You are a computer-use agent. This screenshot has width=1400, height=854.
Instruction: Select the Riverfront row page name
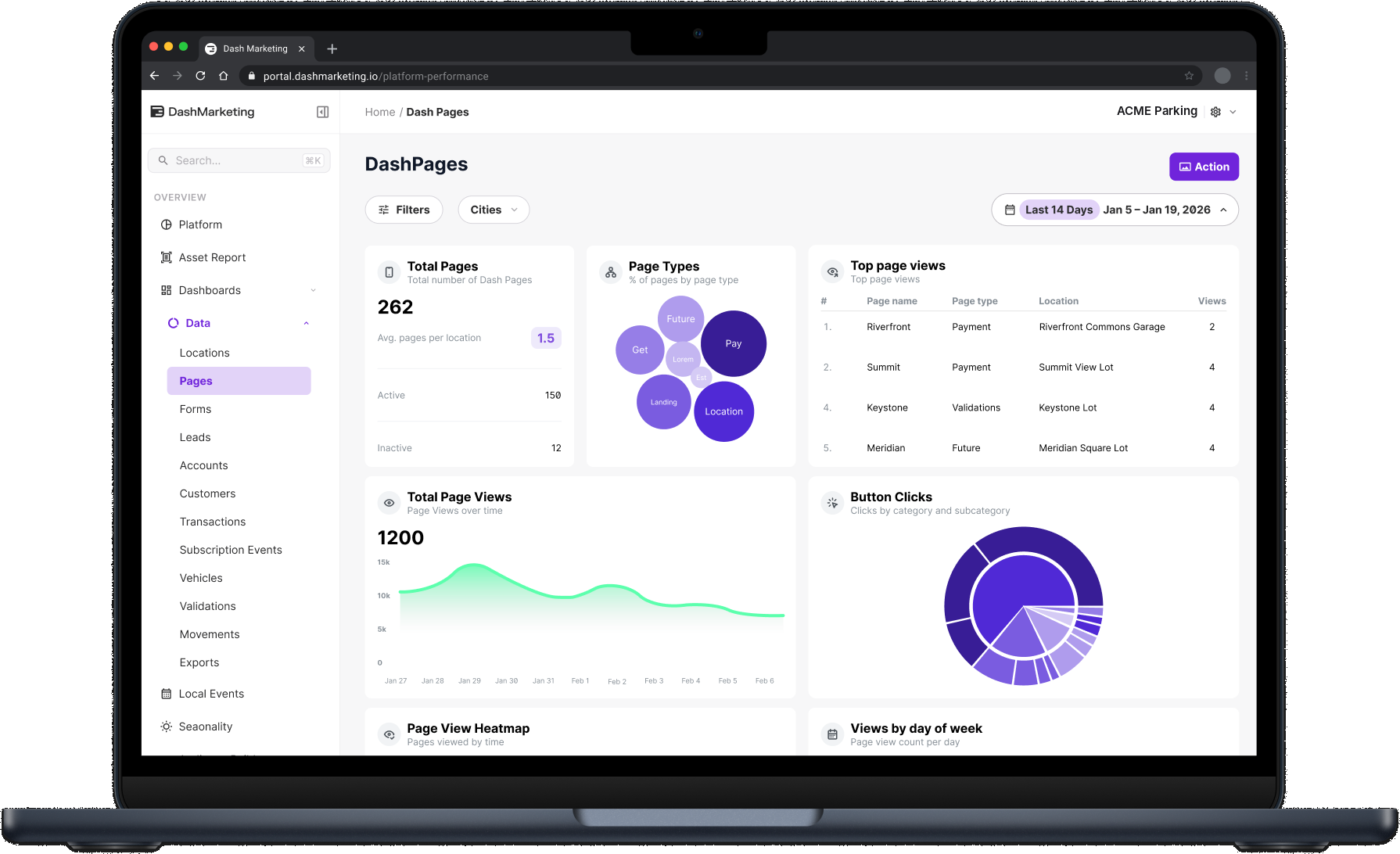tap(888, 327)
